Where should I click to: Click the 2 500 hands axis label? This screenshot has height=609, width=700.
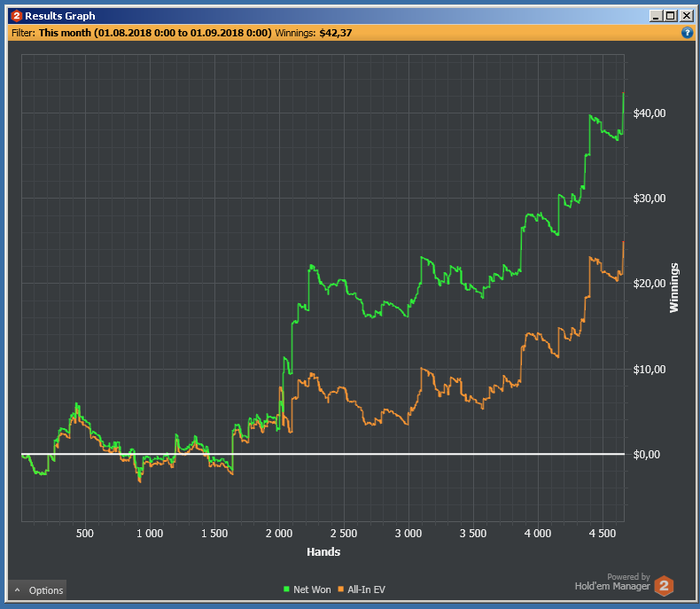[x=344, y=533]
